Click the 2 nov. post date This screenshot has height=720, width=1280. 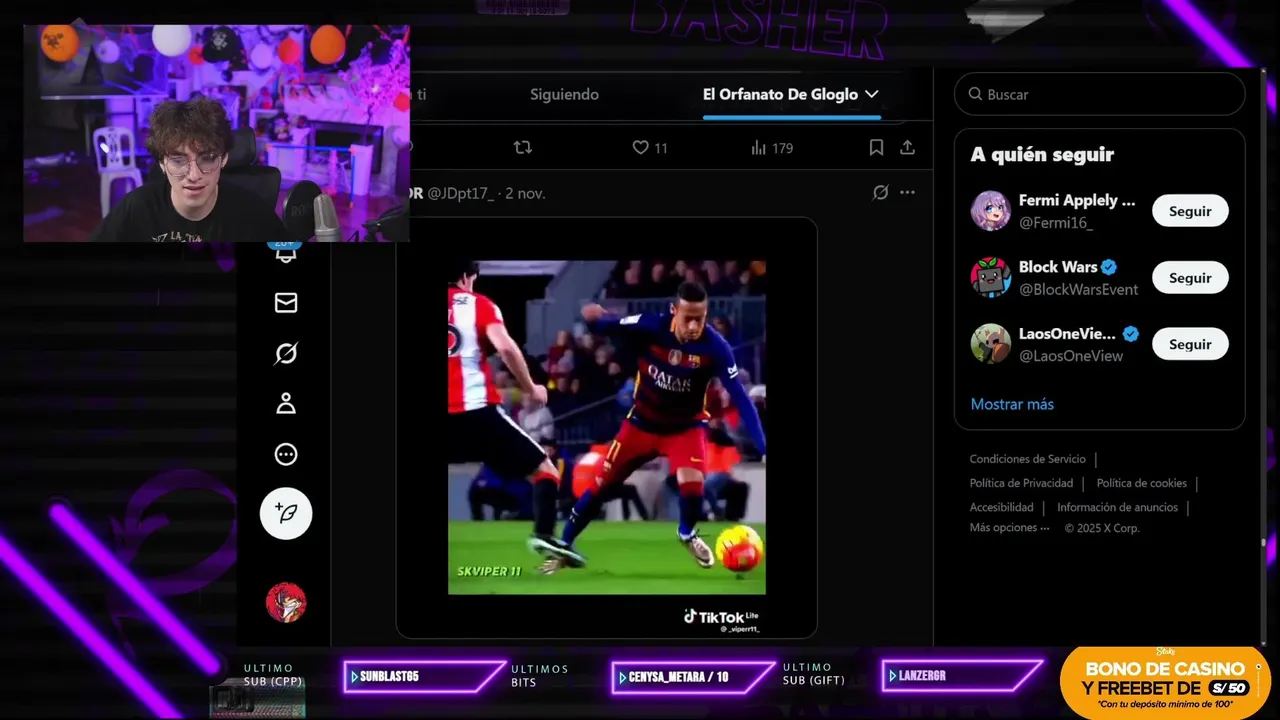pos(525,193)
